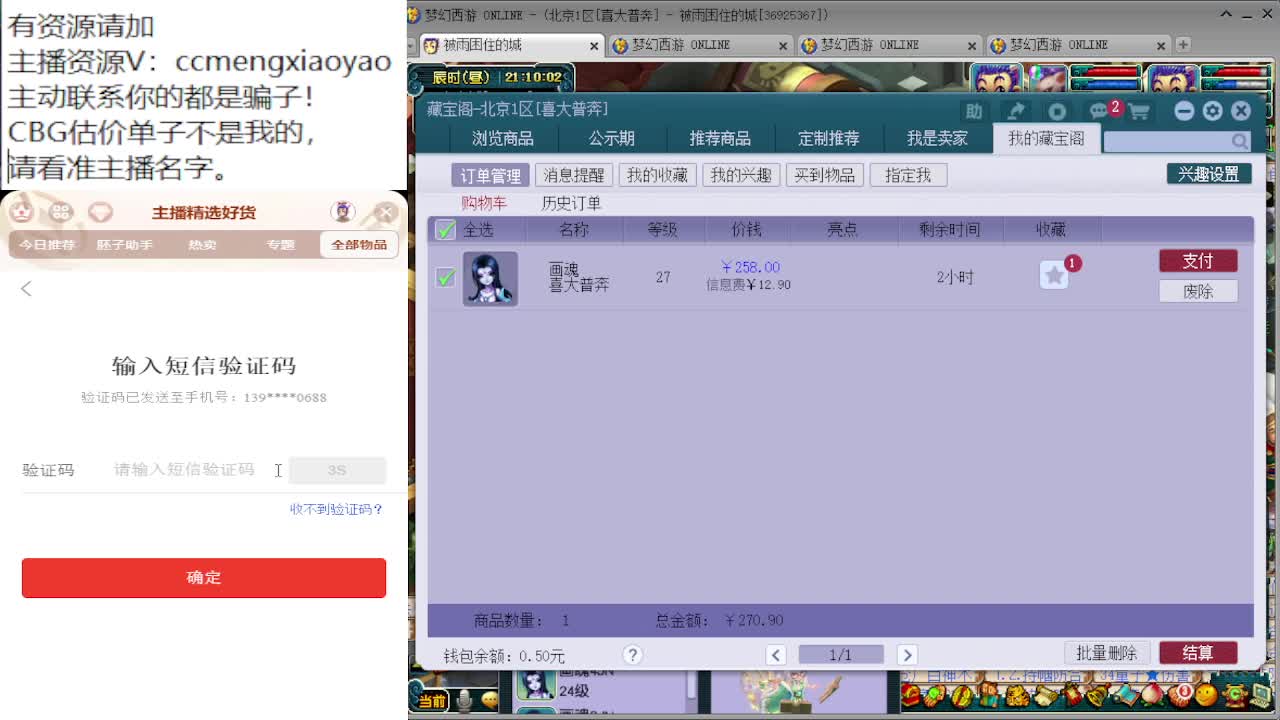Viewport: 1280px width, 720px height.
Task: Switch to 推荐商品 tab
Action: 720,139
